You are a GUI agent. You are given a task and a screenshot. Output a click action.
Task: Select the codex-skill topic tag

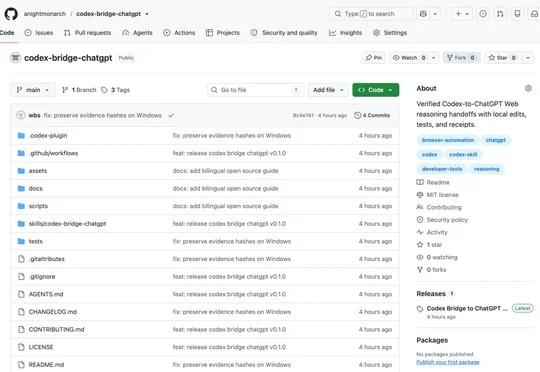pyautogui.click(x=463, y=155)
